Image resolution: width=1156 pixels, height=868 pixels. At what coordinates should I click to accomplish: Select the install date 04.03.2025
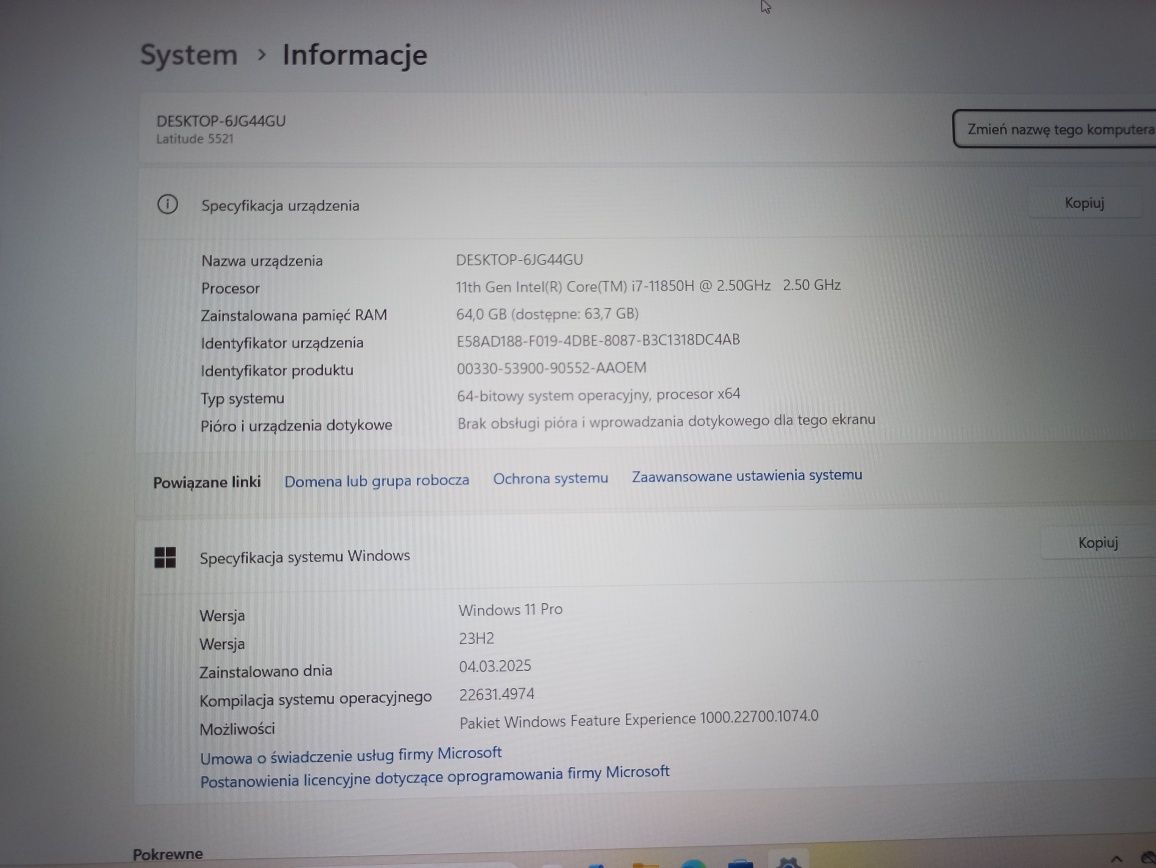495,666
